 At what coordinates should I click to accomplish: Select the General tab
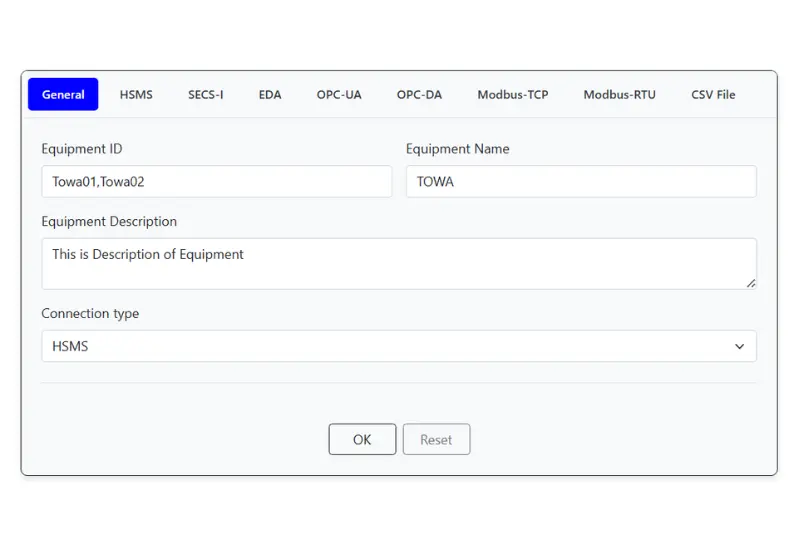pos(63,94)
